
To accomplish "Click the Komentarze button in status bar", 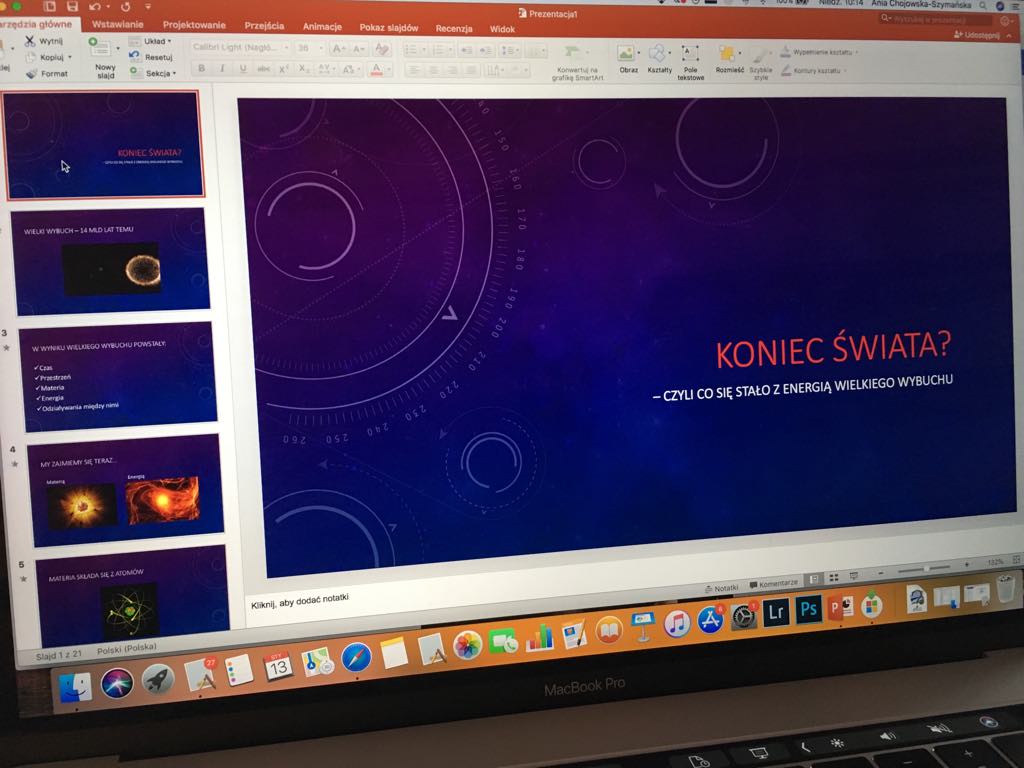I will coord(774,583).
